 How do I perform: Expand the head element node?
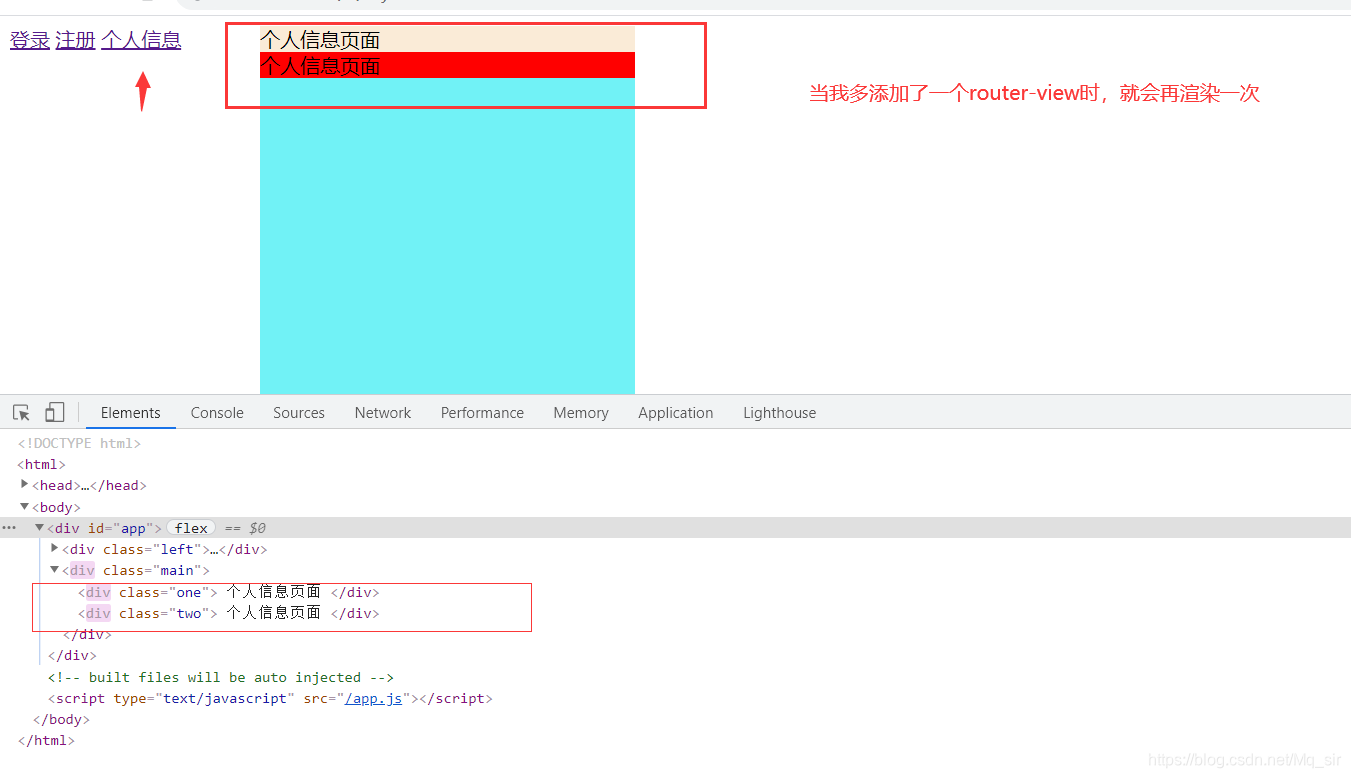click(25, 484)
